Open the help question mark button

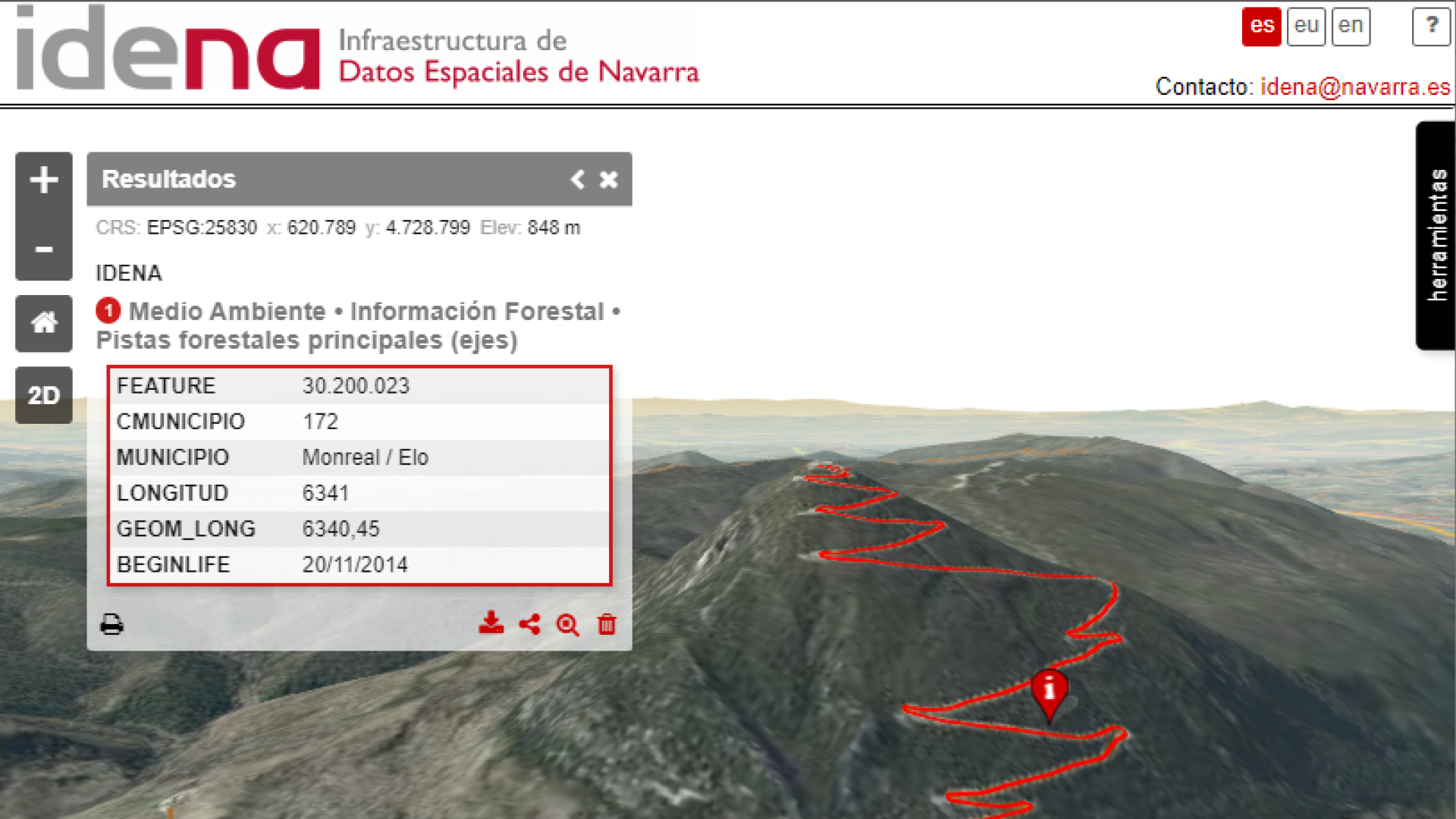1431,27
